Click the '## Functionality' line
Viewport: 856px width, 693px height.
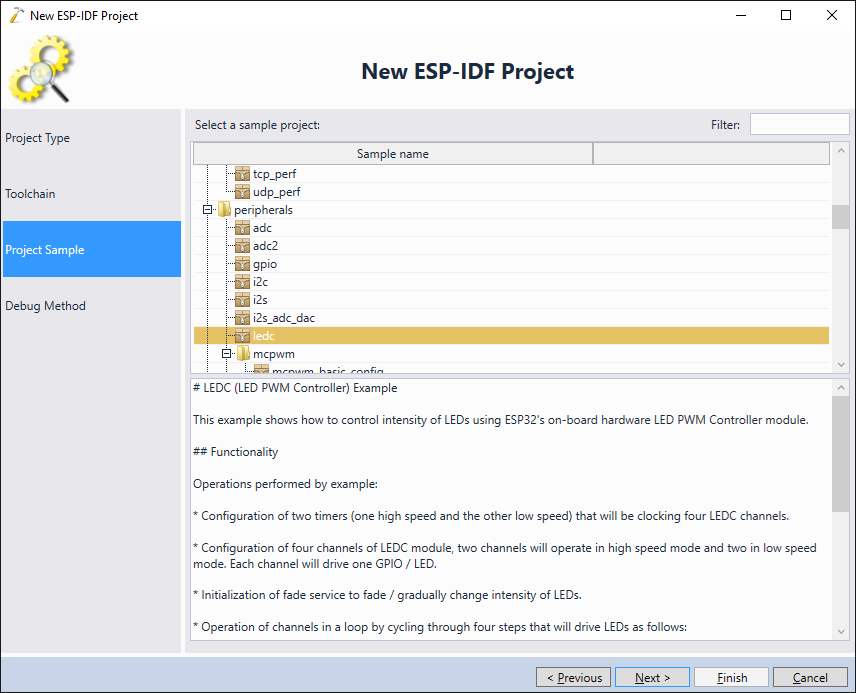click(236, 452)
